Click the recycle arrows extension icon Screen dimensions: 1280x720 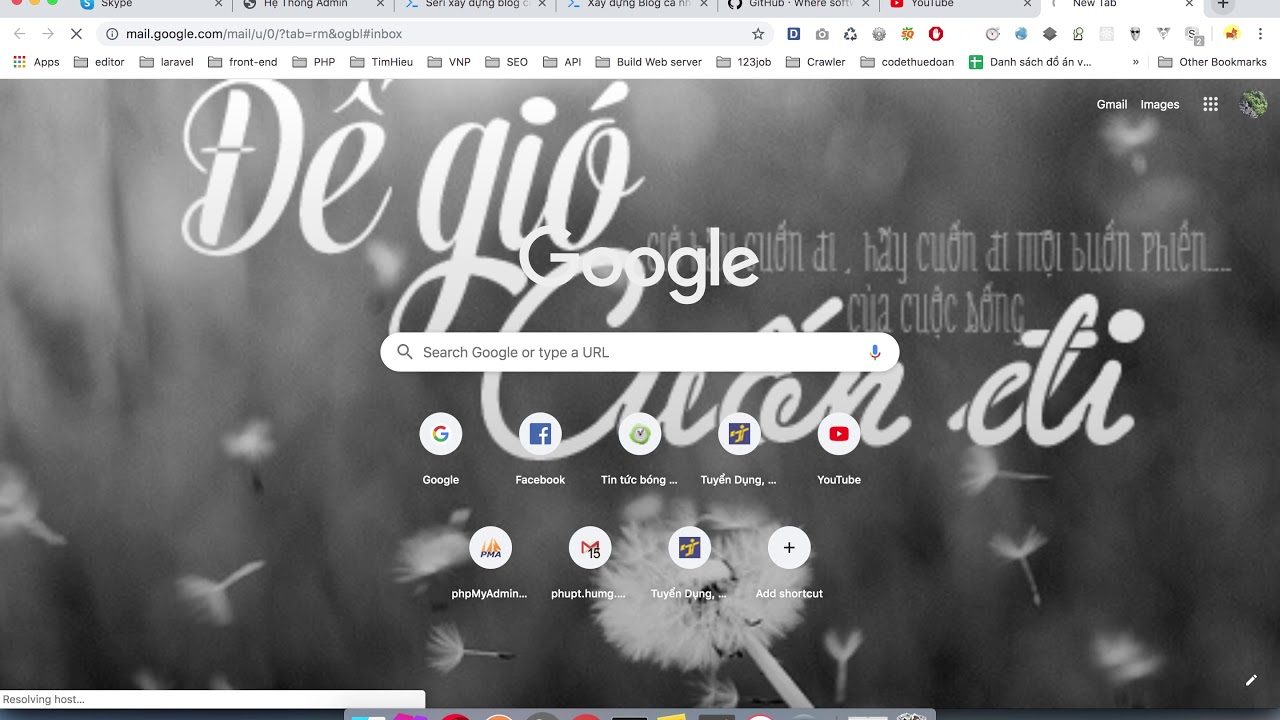point(850,34)
